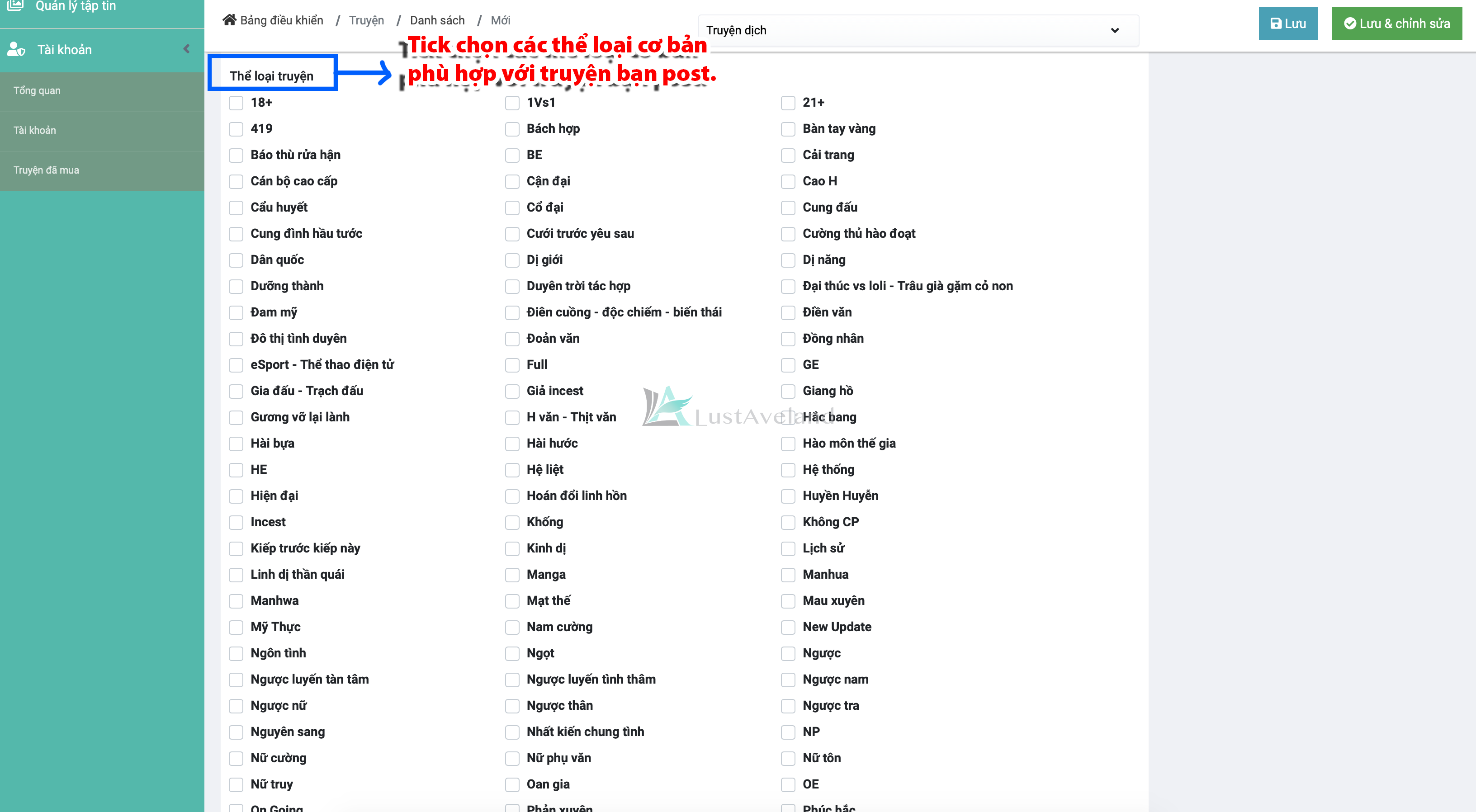Tick the Ngọt checkbox
The height and width of the screenshot is (812, 1476).
tap(512, 653)
